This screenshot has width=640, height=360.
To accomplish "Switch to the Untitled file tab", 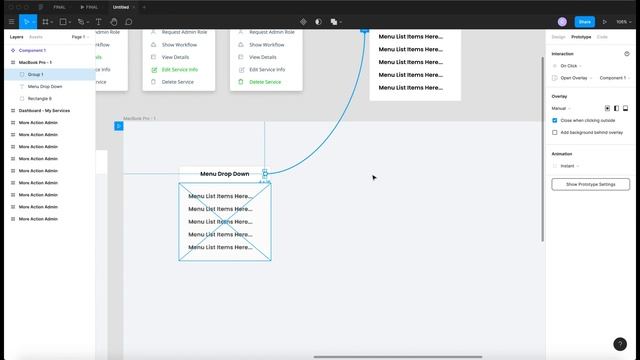I will point(120,7).
